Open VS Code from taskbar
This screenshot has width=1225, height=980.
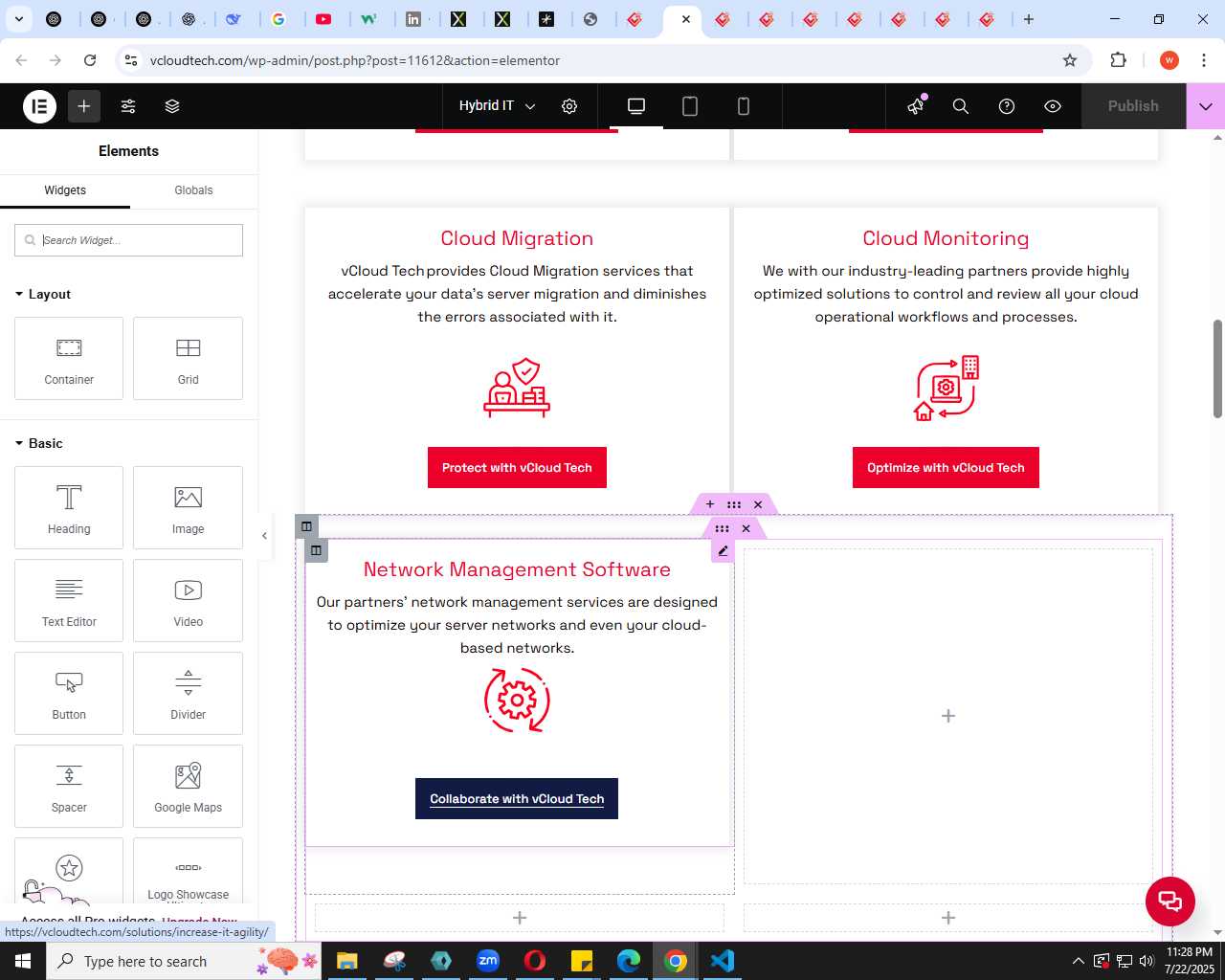(723, 961)
